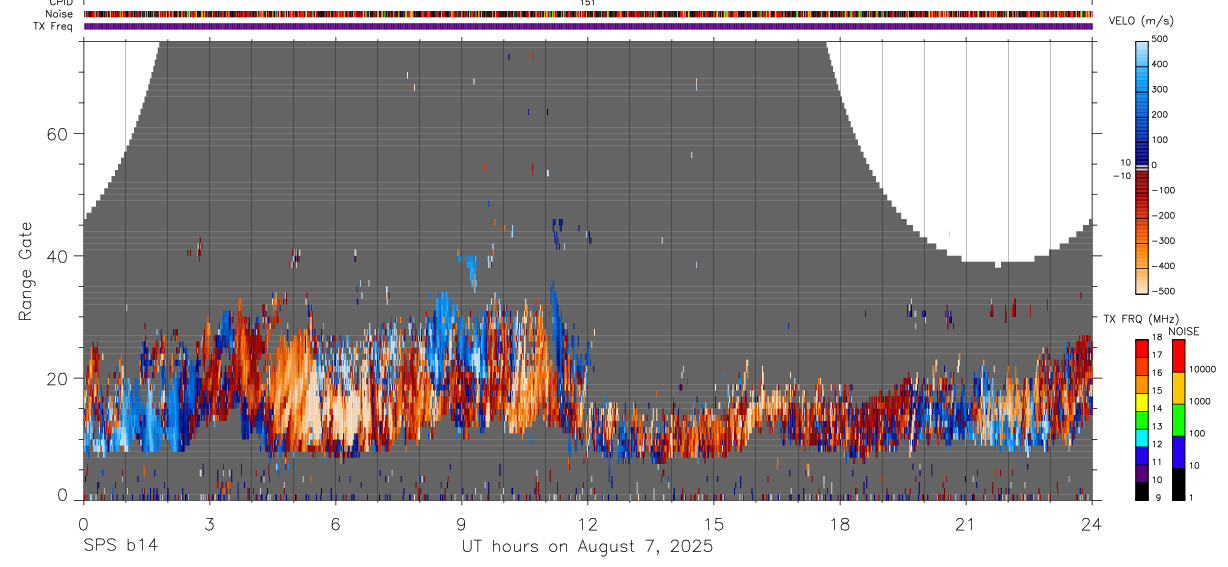Click the UT hour tick label 21
This screenshot has height=567, width=1228.
point(965,524)
